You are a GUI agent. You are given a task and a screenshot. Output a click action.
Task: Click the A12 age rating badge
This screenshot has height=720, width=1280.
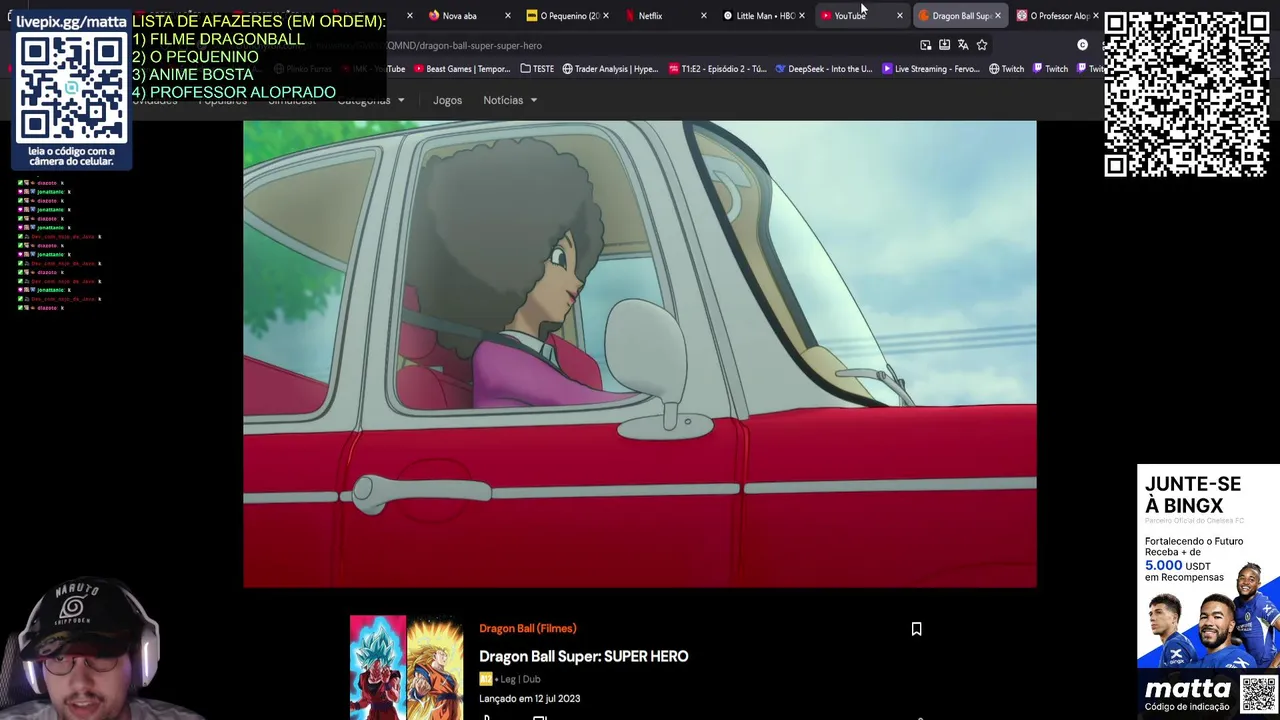click(485, 679)
